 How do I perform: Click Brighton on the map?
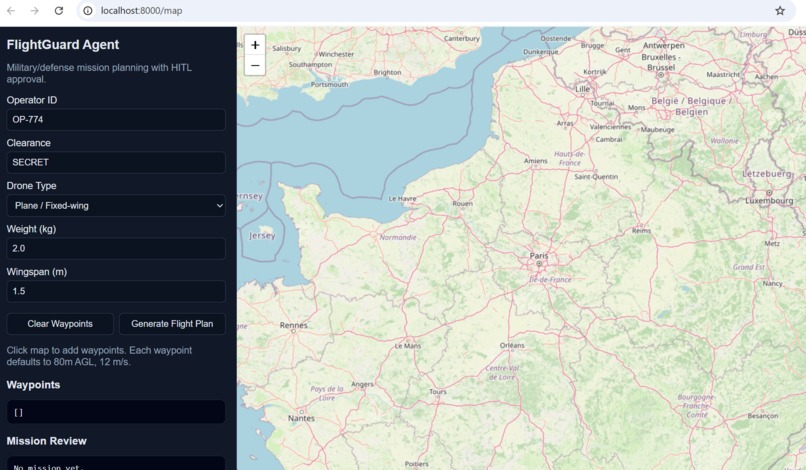[387, 73]
